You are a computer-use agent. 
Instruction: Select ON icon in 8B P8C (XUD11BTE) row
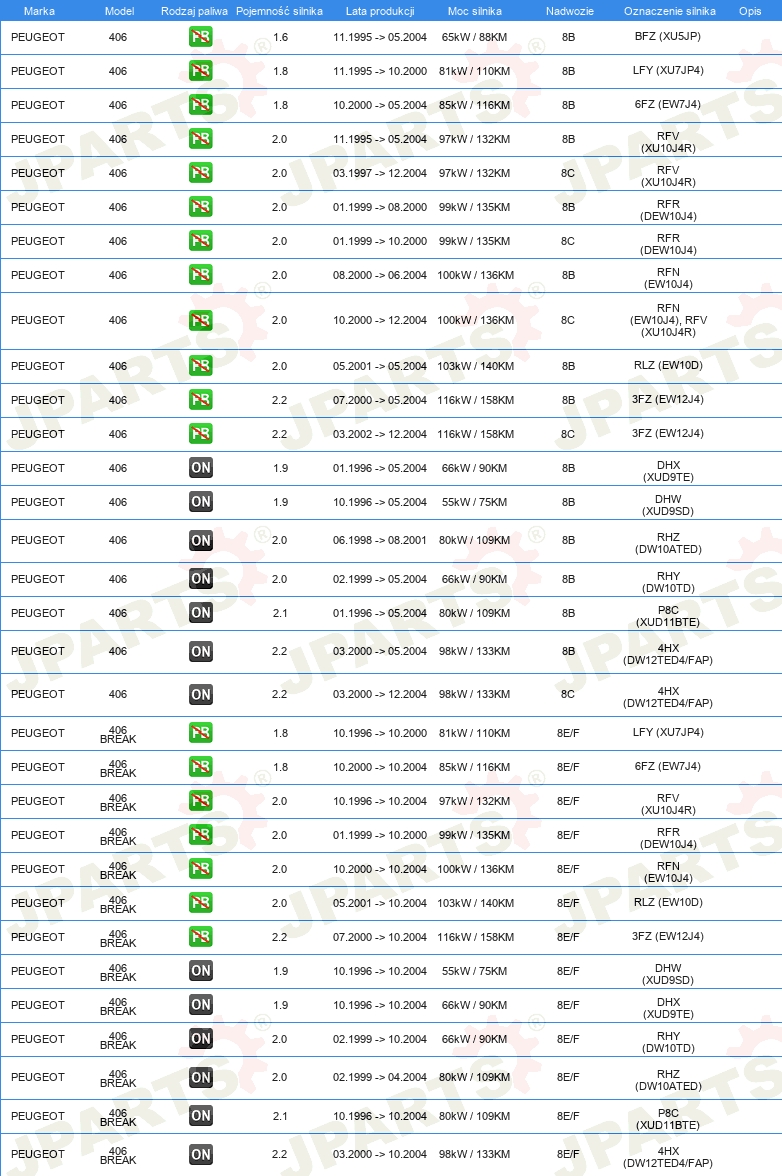pos(200,613)
